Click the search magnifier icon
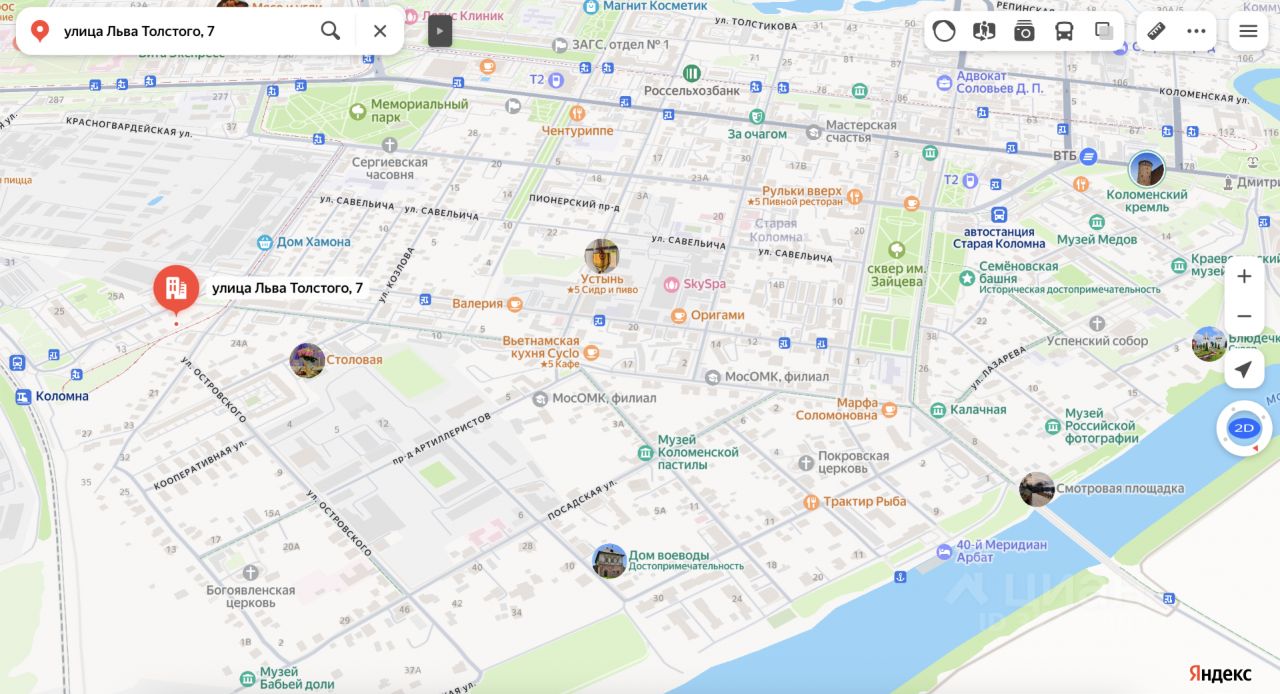The image size is (1280, 694). 330,31
